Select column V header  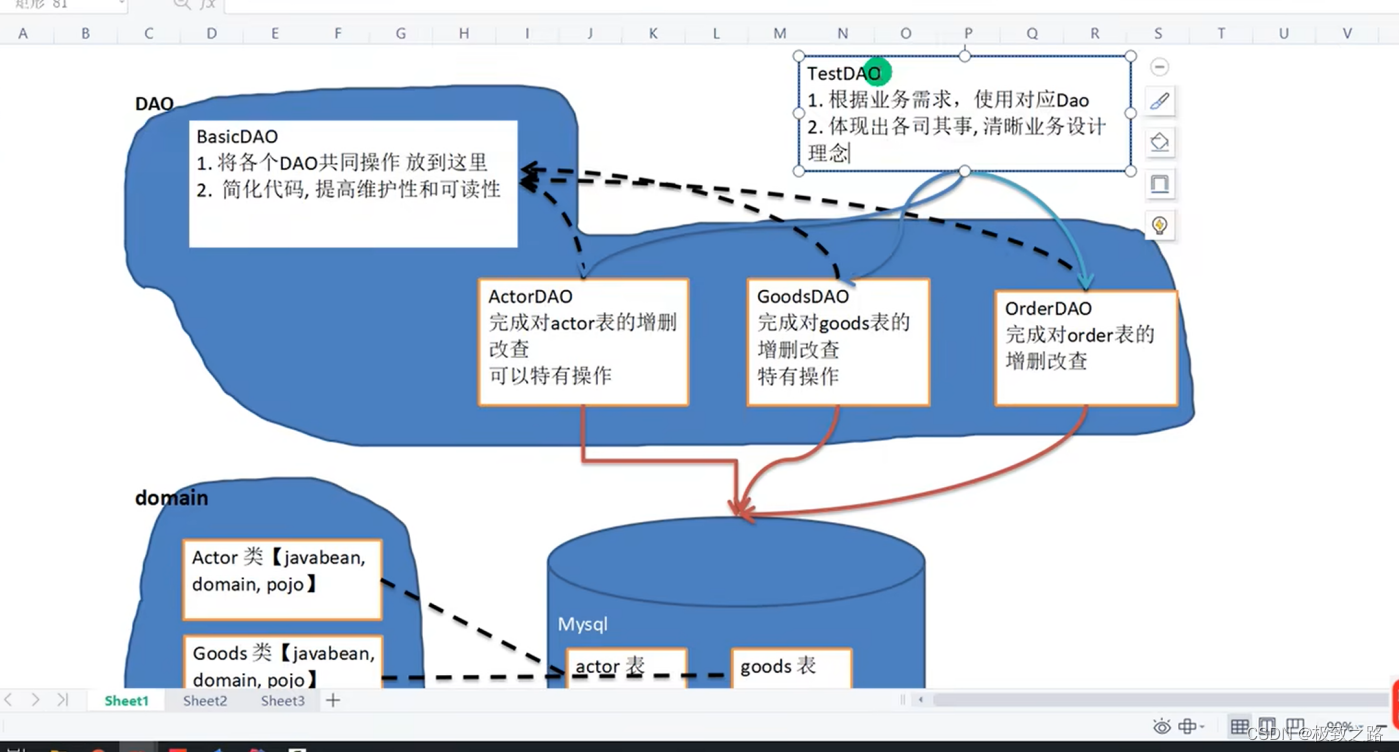point(1347,34)
